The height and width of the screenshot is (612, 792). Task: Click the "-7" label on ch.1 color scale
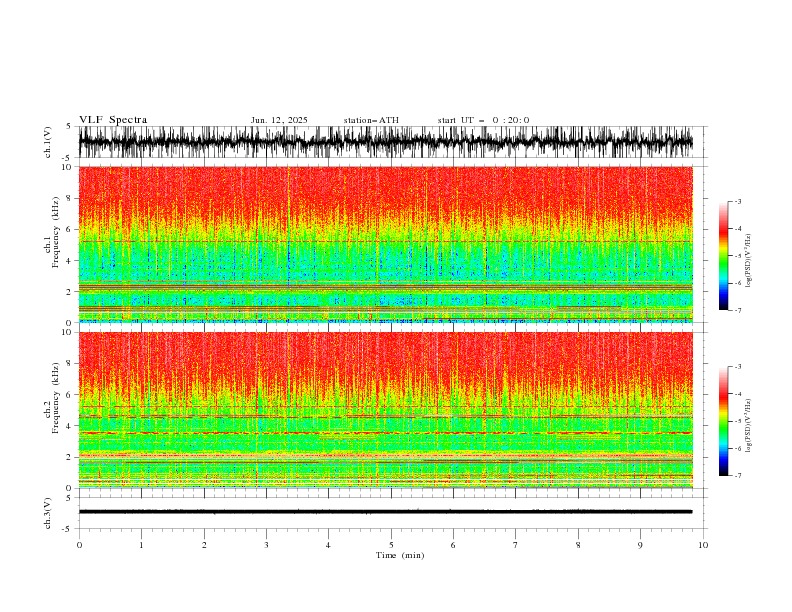pyautogui.click(x=738, y=310)
